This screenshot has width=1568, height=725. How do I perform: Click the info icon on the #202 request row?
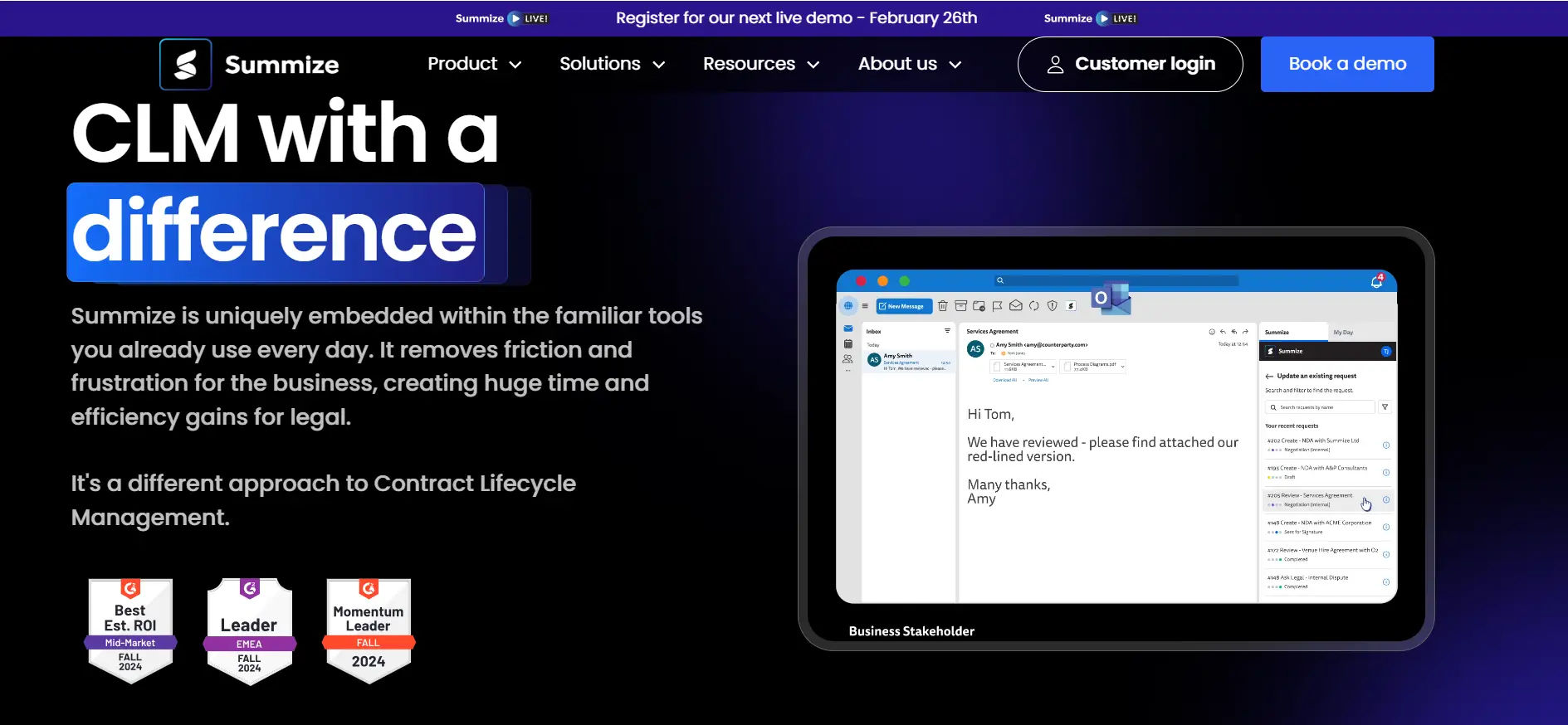pyautogui.click(x=1386, y=445)
